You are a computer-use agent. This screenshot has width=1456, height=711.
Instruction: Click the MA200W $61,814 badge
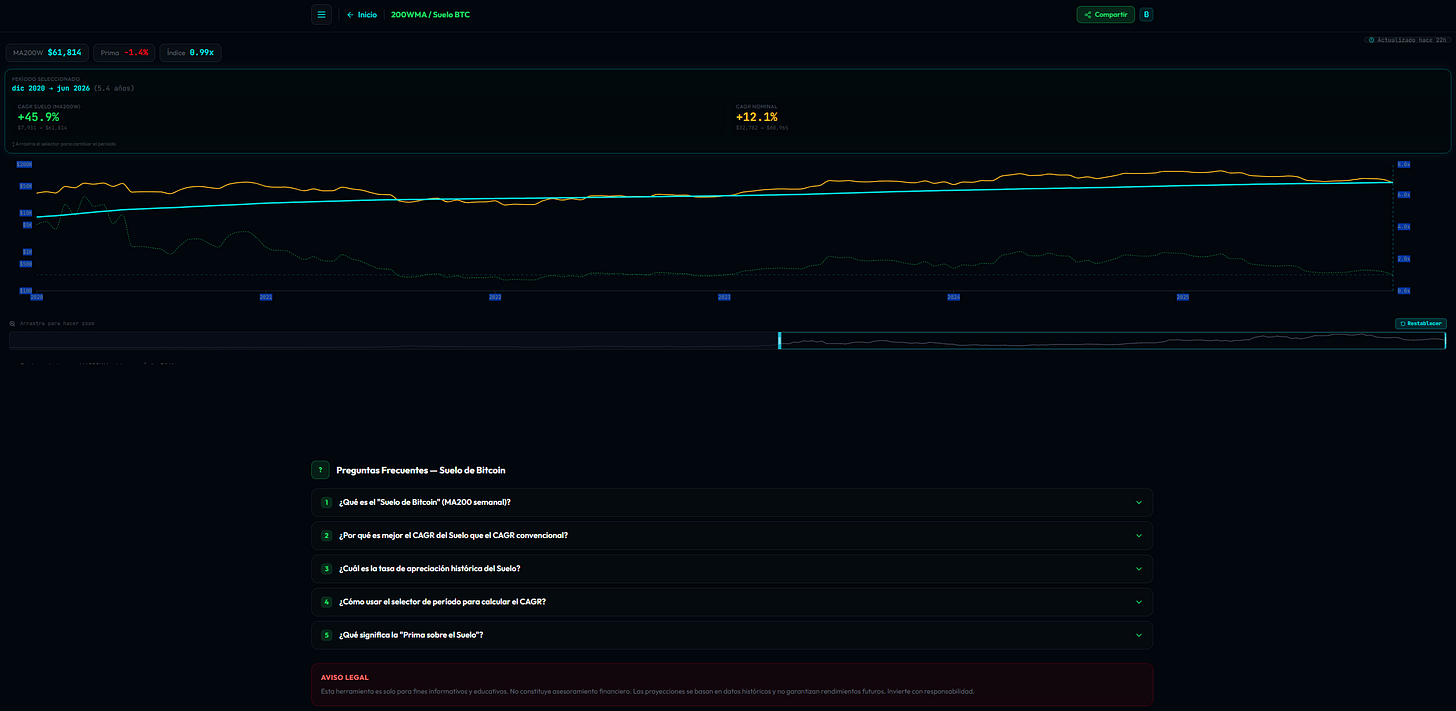[47, 52]
